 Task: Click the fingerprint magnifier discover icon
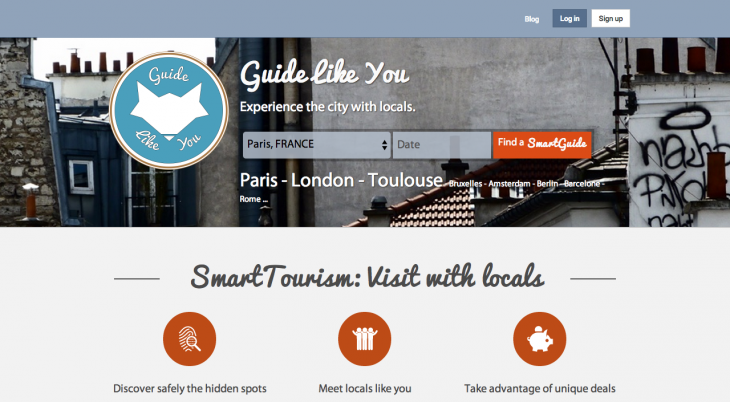[x=189, y=339]
